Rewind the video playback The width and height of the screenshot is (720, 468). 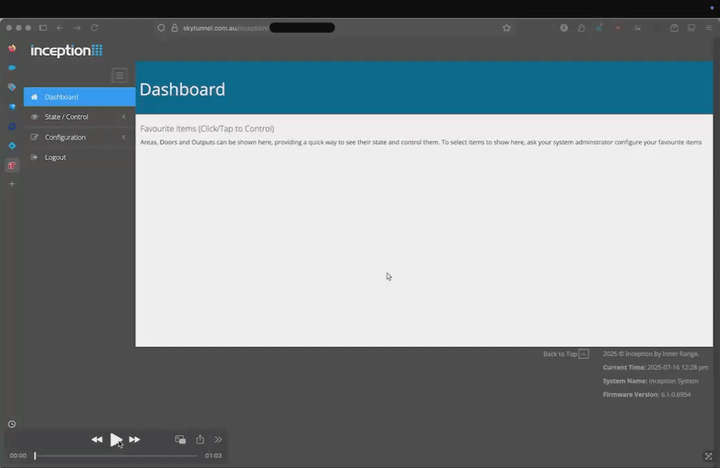point(97,439)
